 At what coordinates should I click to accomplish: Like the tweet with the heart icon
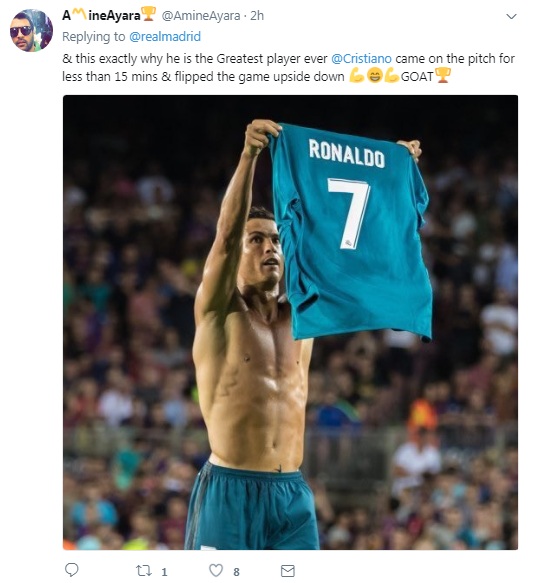click(x=216, y=570)
